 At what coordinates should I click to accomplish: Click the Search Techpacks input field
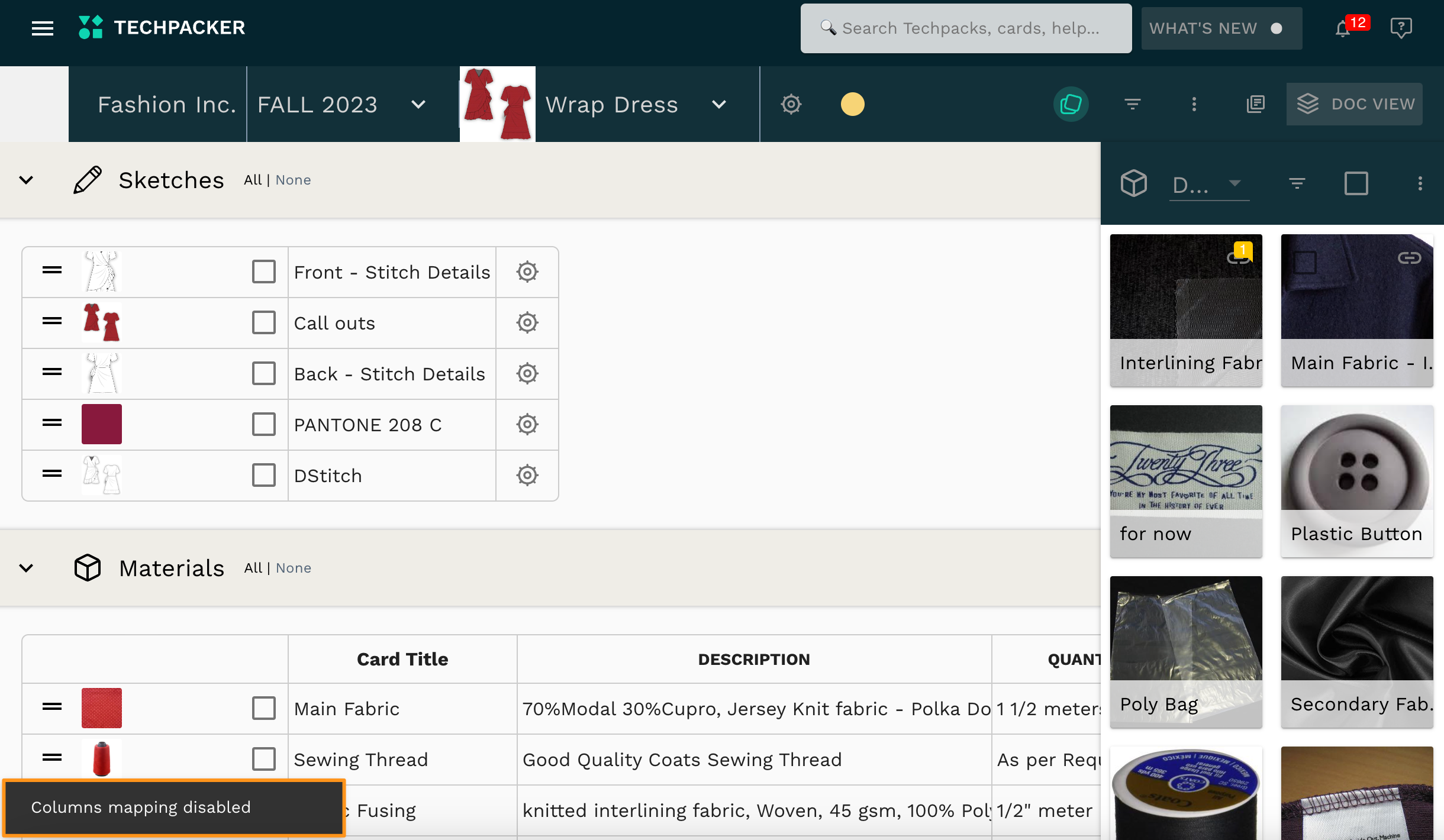(x=971, y=28)
